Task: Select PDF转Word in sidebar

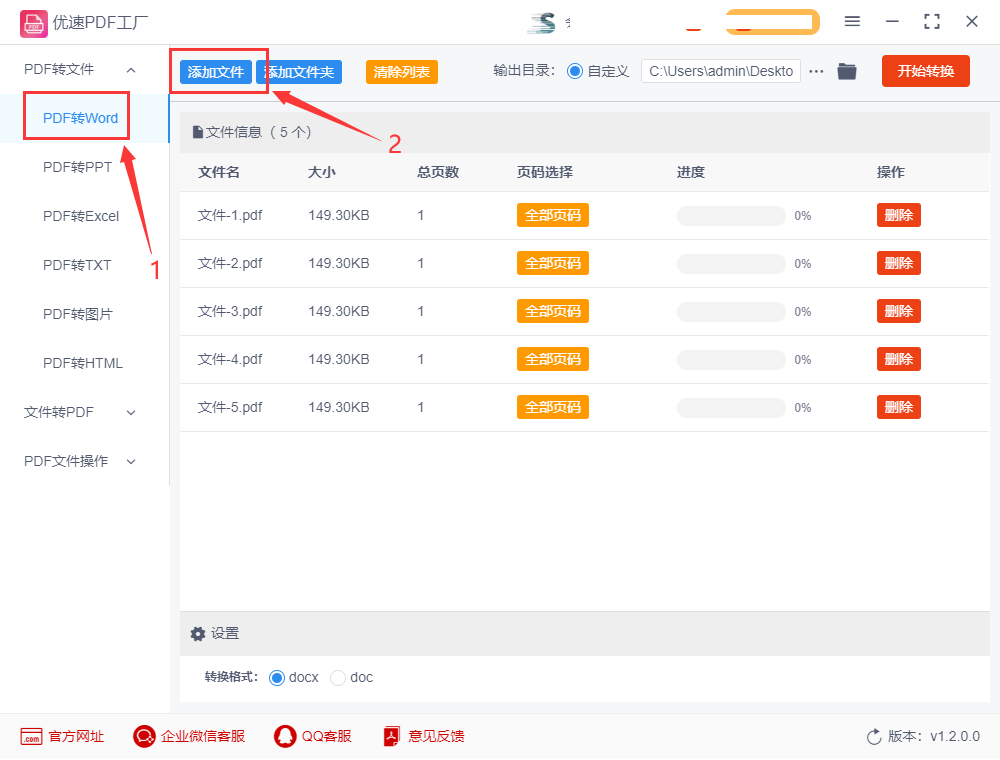Action: (80, 118)
